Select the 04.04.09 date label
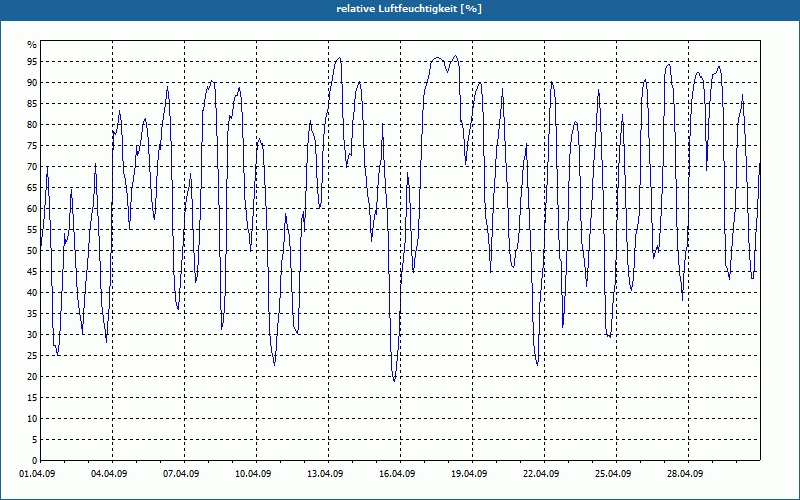This screenshot has height=500, width=800. (109, 473)
